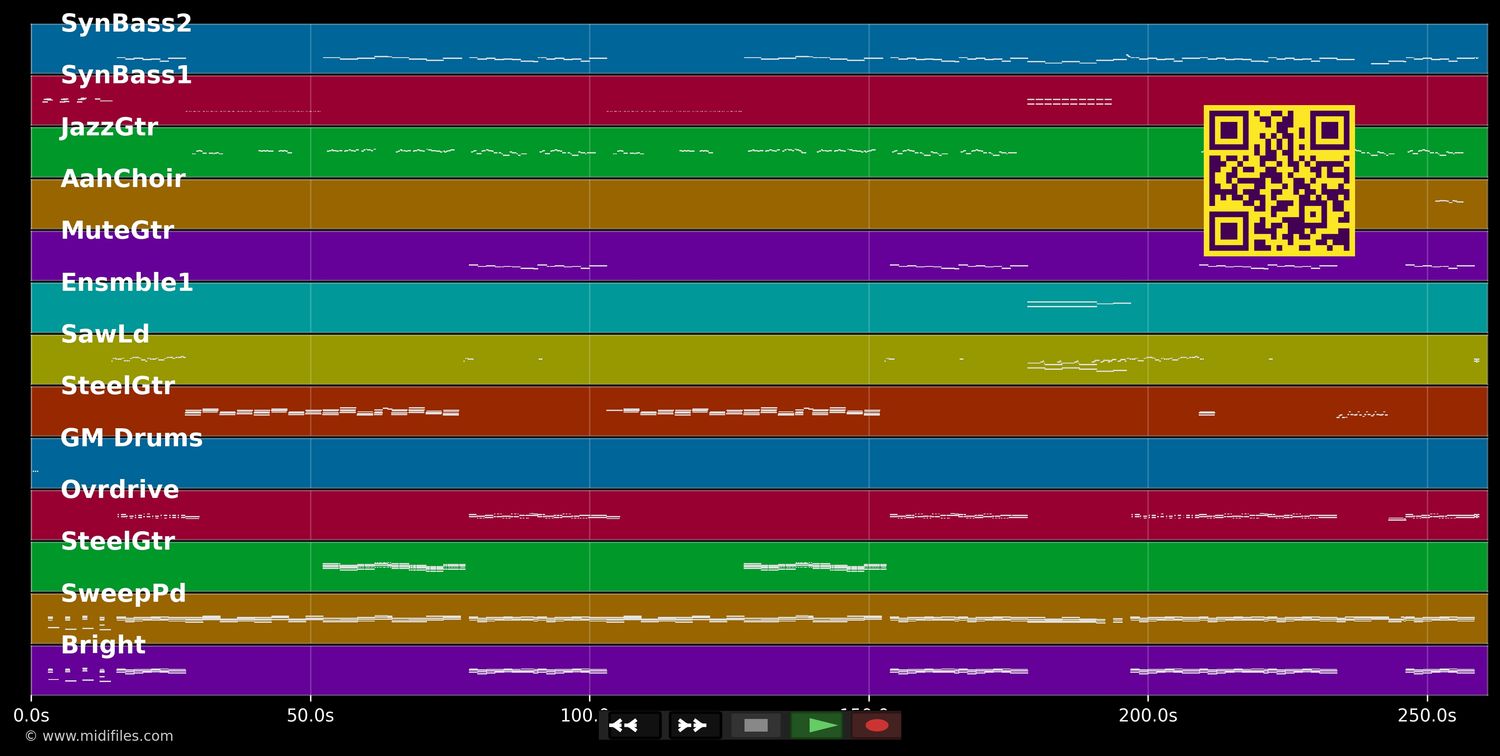The width and height of the screenshot is (1500, 756).
Task: Click the Bright track label
Action: [103, 646]
